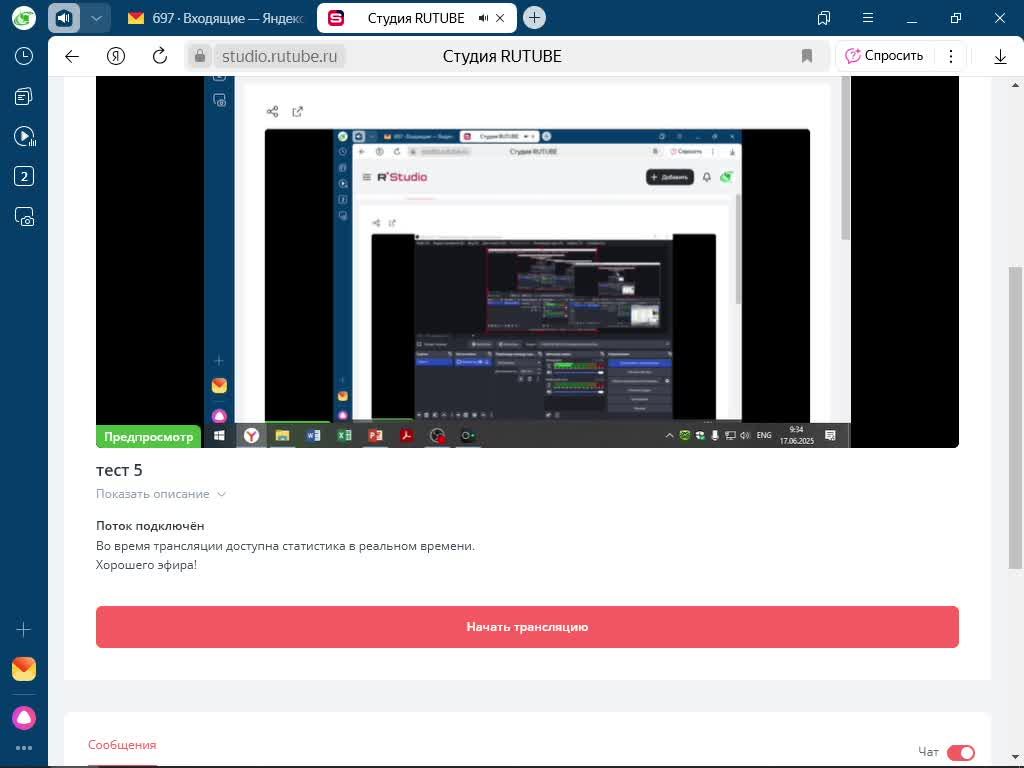Click the speaker sound indicator button
The image size is (1024, 768).
[64, 18]
